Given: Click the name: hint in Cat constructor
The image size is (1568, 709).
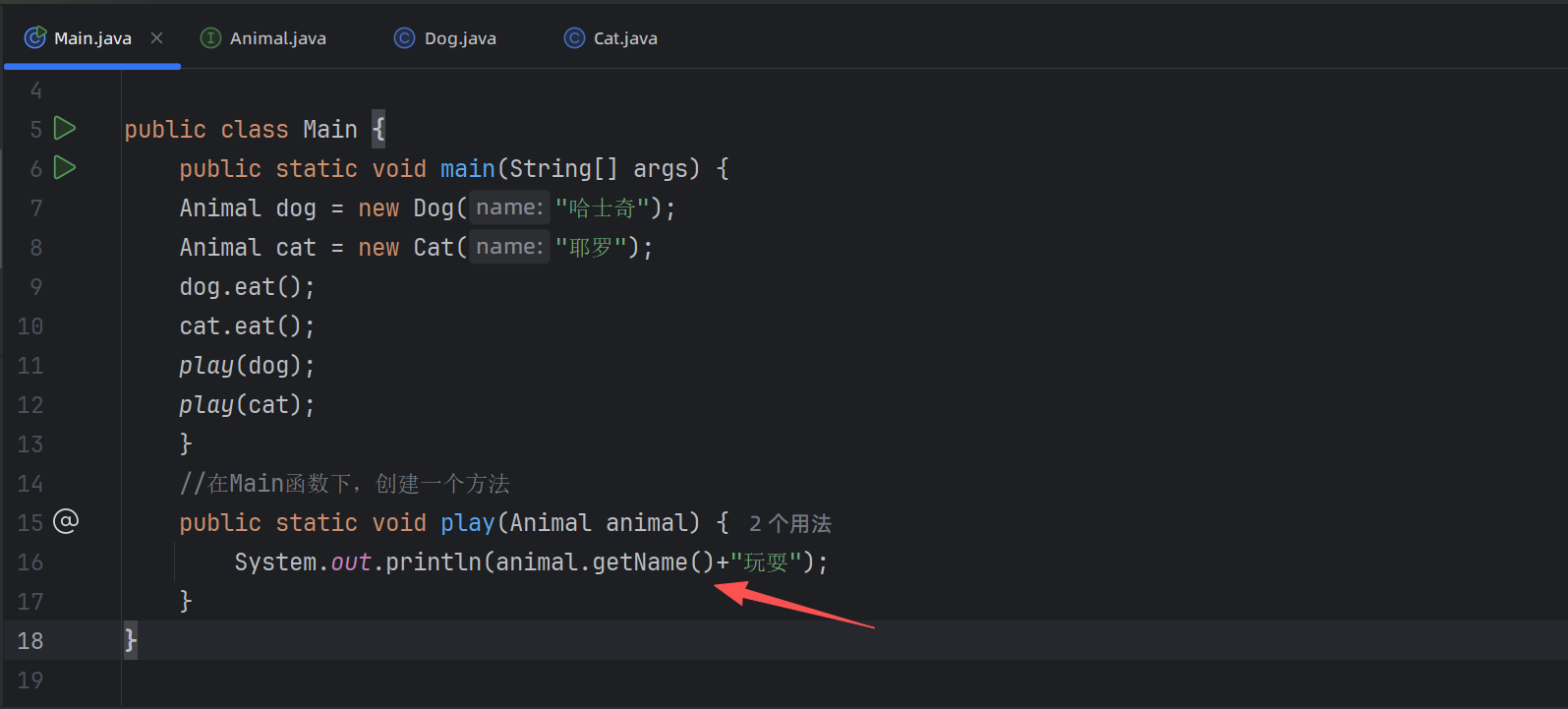Looking at the screenshot, I should [509, 247].
